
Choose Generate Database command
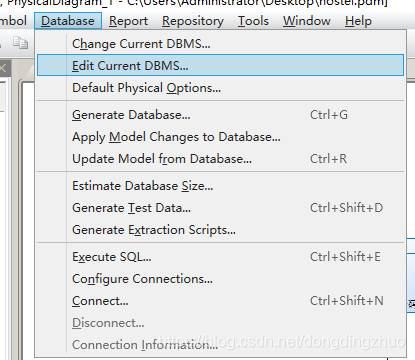220,115
